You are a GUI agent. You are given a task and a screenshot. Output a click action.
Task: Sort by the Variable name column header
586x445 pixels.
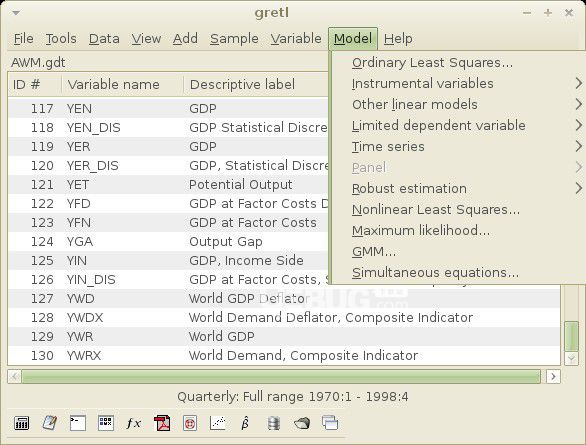click(x=123, y=84)
